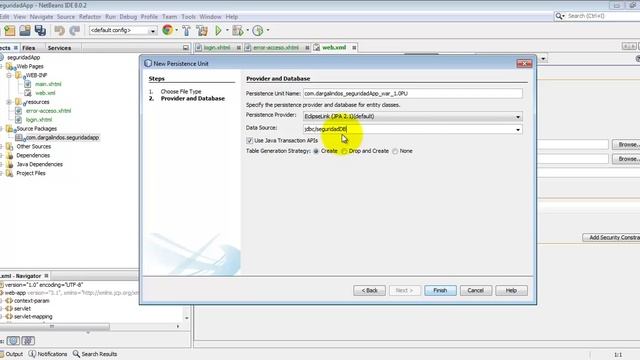Screen dimensions: 640x360
Task: Expand the resources folder node
Action: tap(9, 102)
